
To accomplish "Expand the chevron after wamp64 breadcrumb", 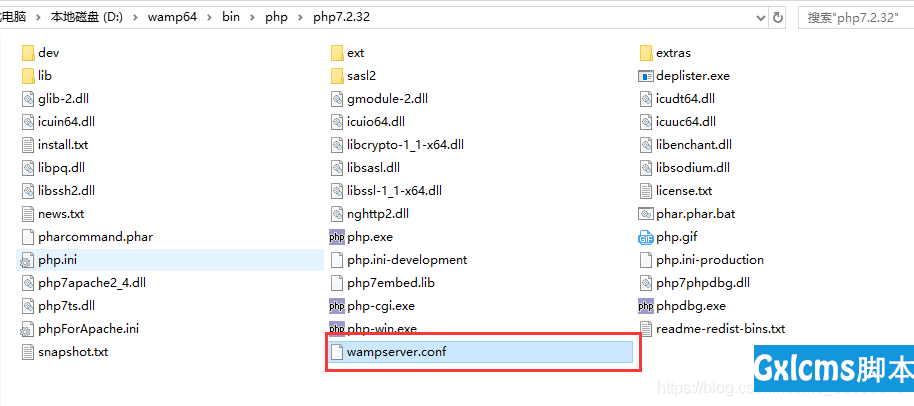I will (x=209, y=17).
